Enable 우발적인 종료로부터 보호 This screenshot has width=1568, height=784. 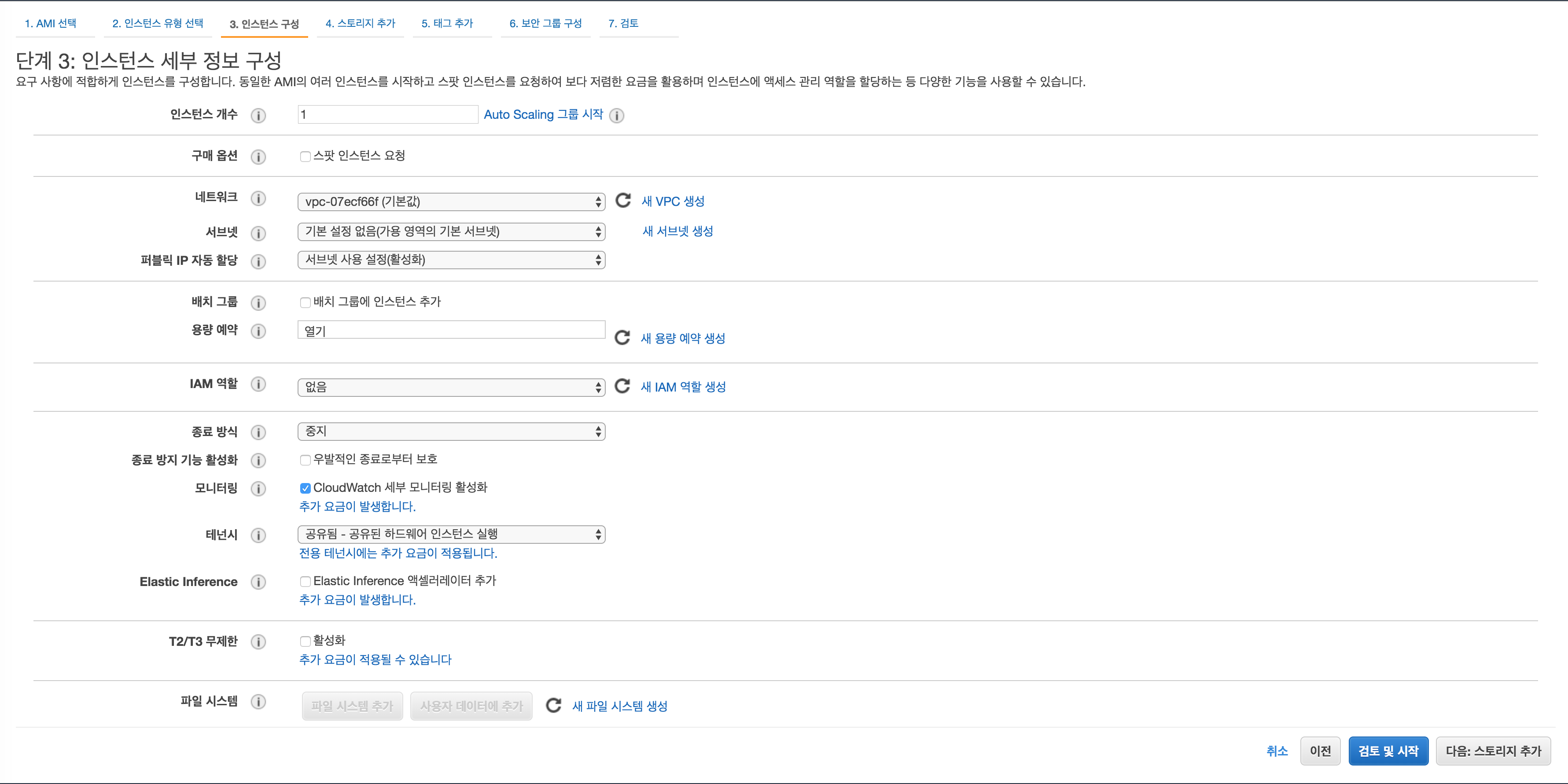click(x=306, y=460)
